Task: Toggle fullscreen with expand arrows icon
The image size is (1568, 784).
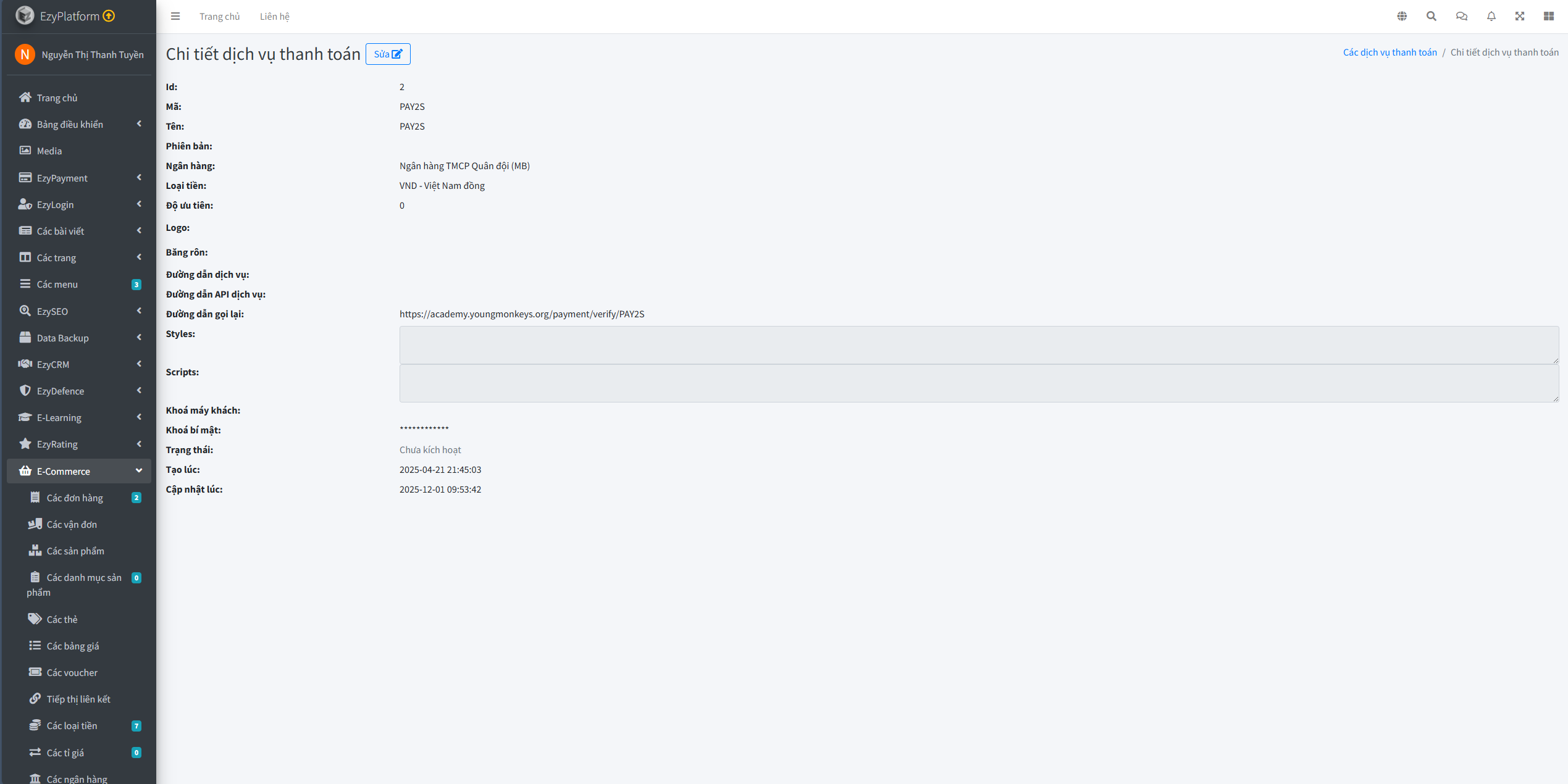Action: [x=1520, y=16]
